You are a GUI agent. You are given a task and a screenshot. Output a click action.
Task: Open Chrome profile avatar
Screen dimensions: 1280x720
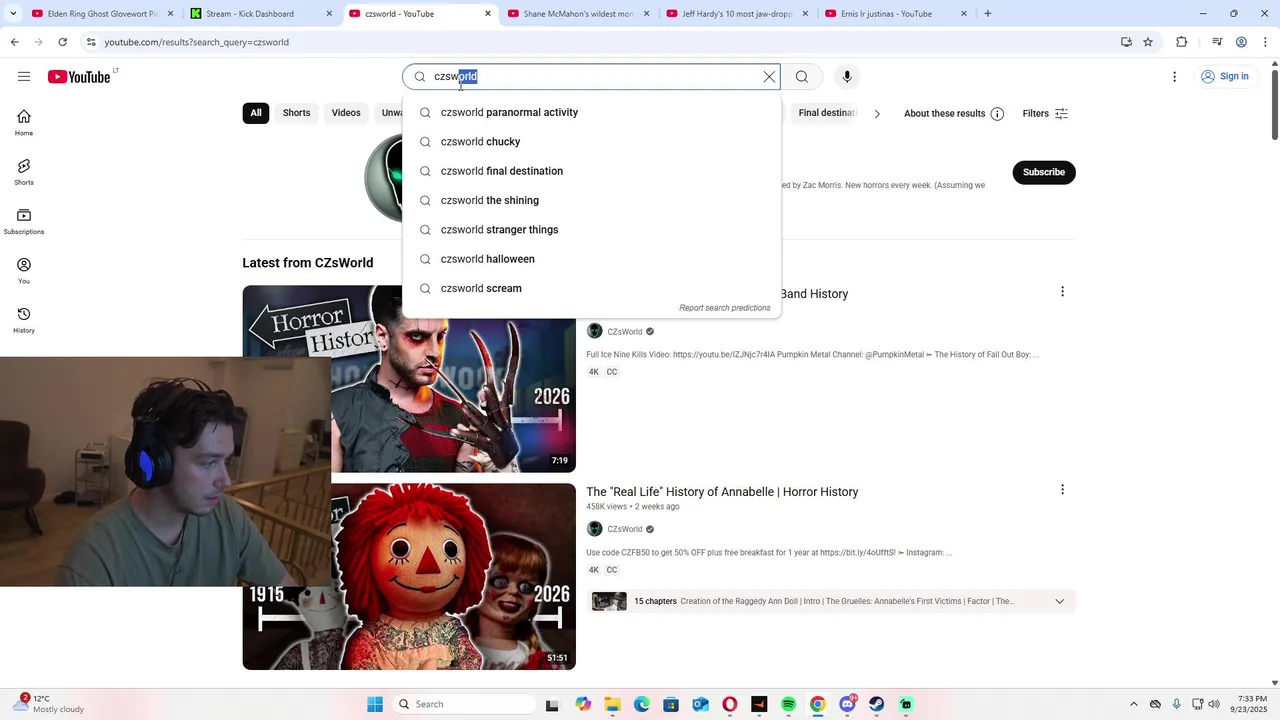click(1241, 42)
